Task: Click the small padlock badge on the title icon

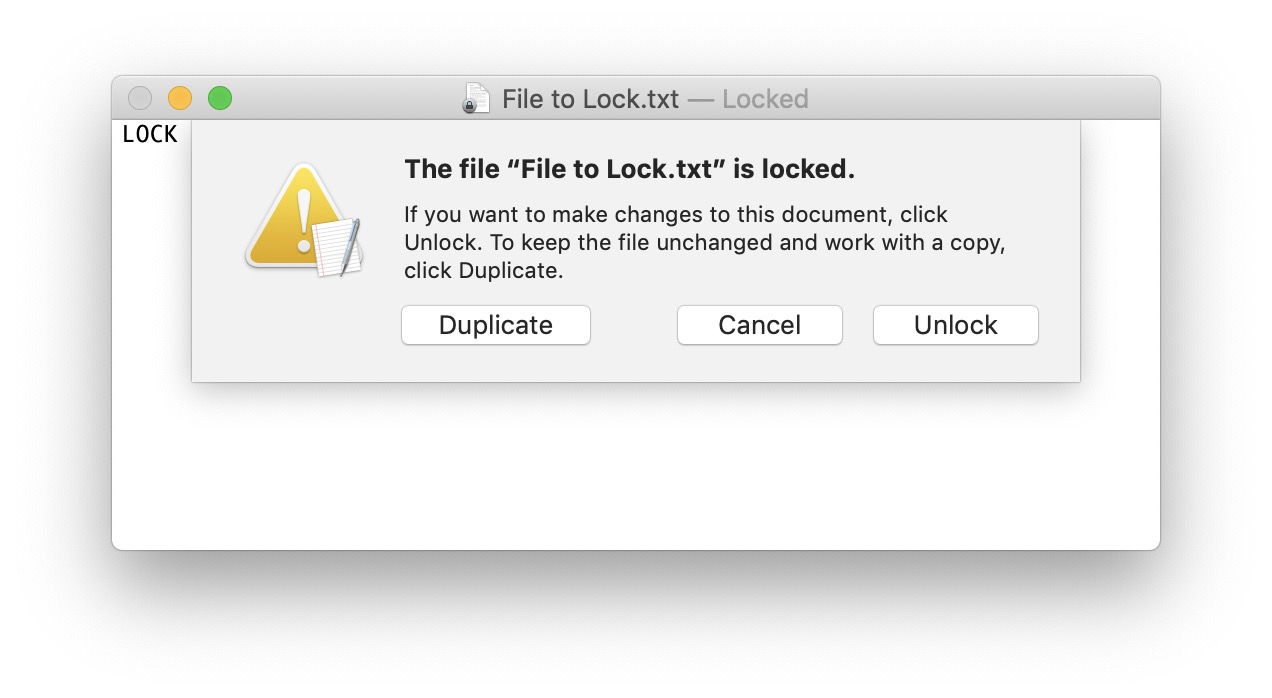Action: pyautogui.click(x=469, y=106)
